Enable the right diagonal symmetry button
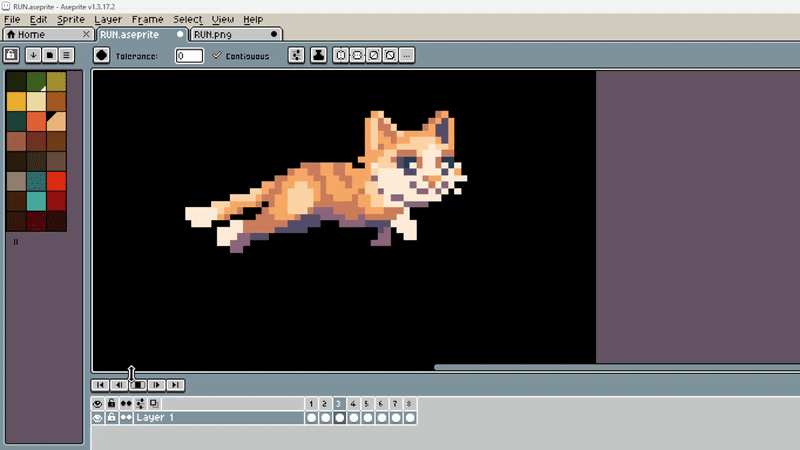The width and height of the screenshot is (800, 450). [373, 55]
